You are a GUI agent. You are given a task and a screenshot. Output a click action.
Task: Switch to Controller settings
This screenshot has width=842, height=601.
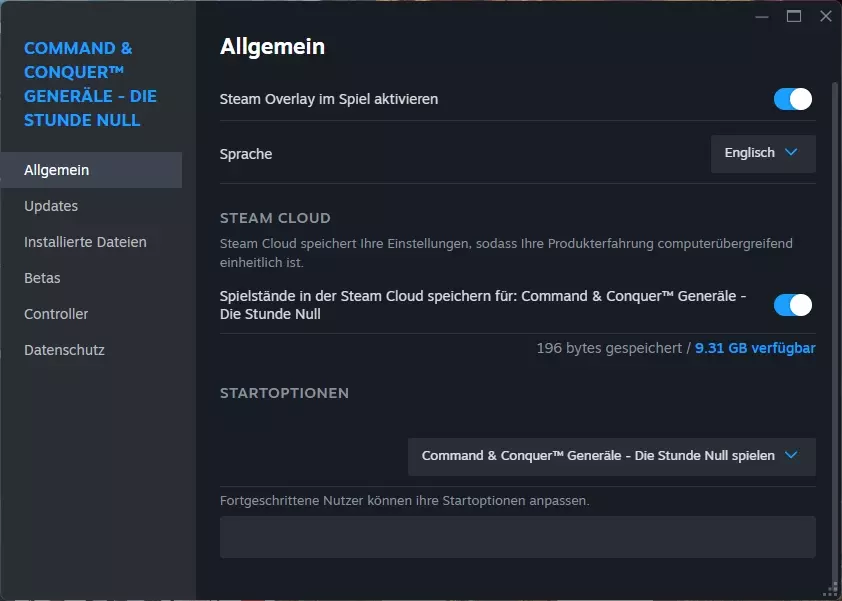coord(56,314)
